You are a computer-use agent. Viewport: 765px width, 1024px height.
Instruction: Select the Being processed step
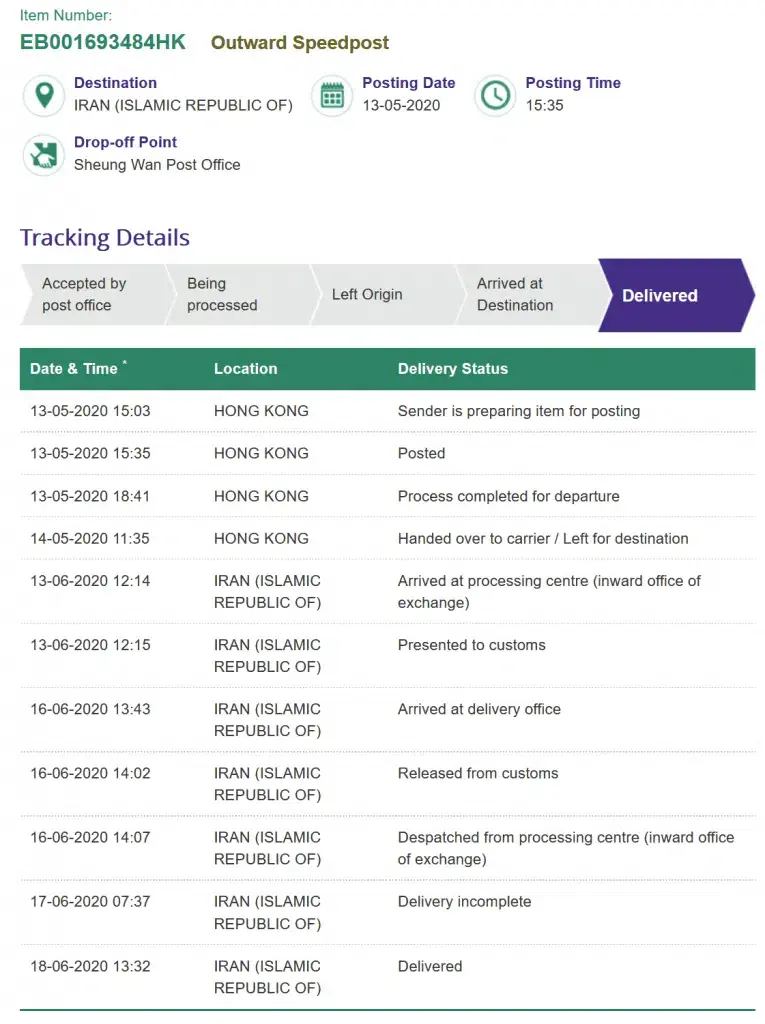(x=238, y=295)
